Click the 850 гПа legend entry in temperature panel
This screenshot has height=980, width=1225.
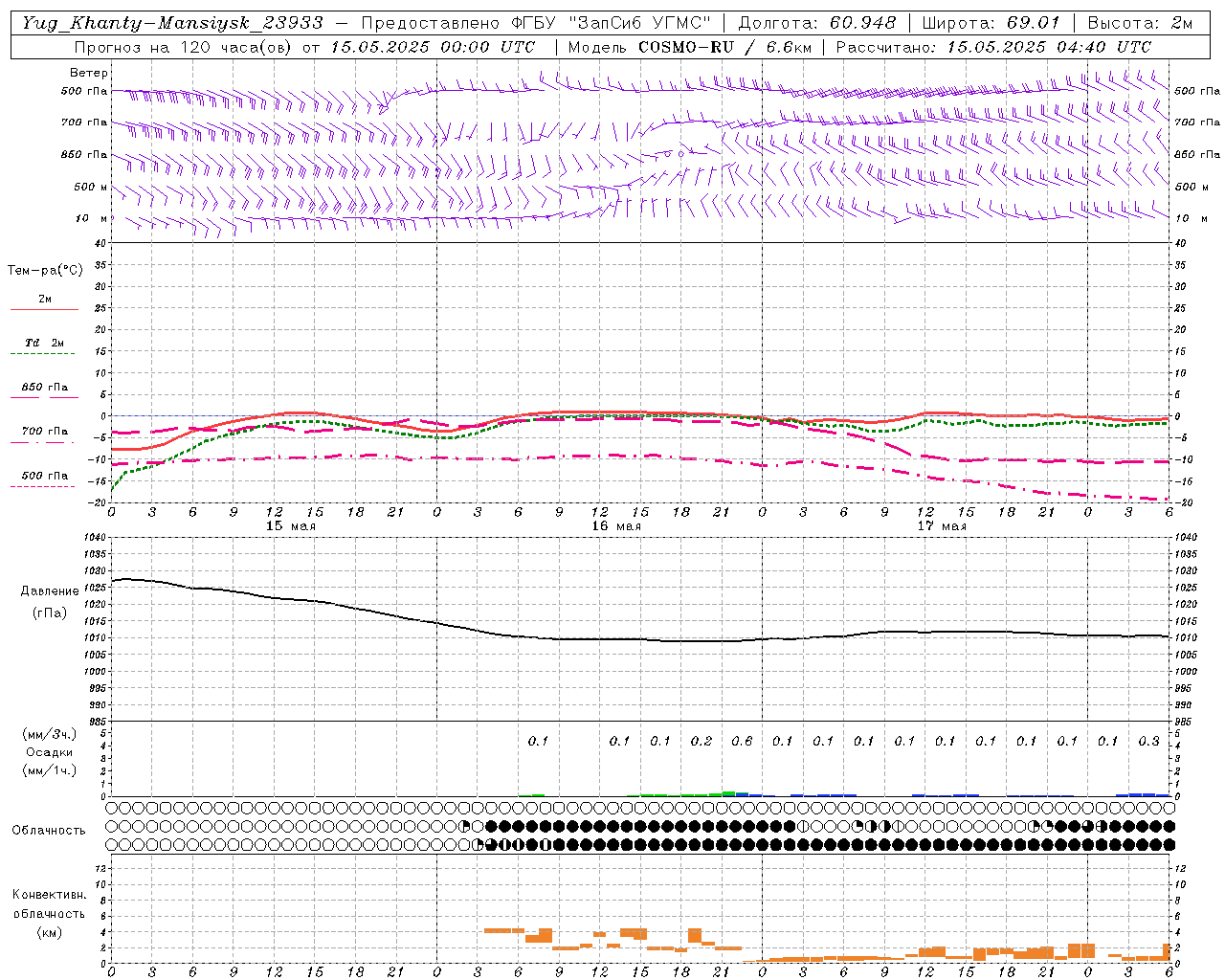click(45, 388)
